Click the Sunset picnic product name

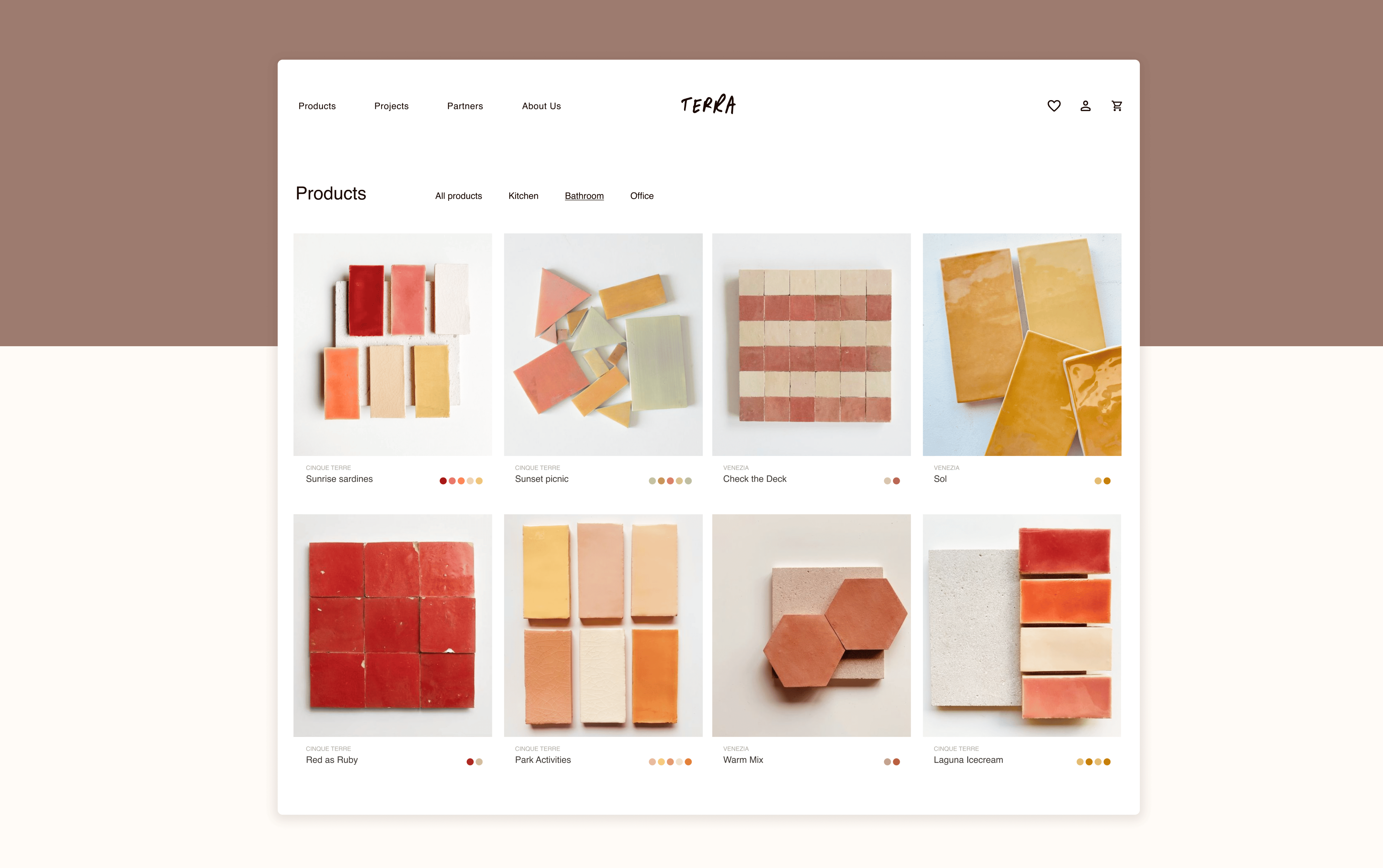coord(542,479)
